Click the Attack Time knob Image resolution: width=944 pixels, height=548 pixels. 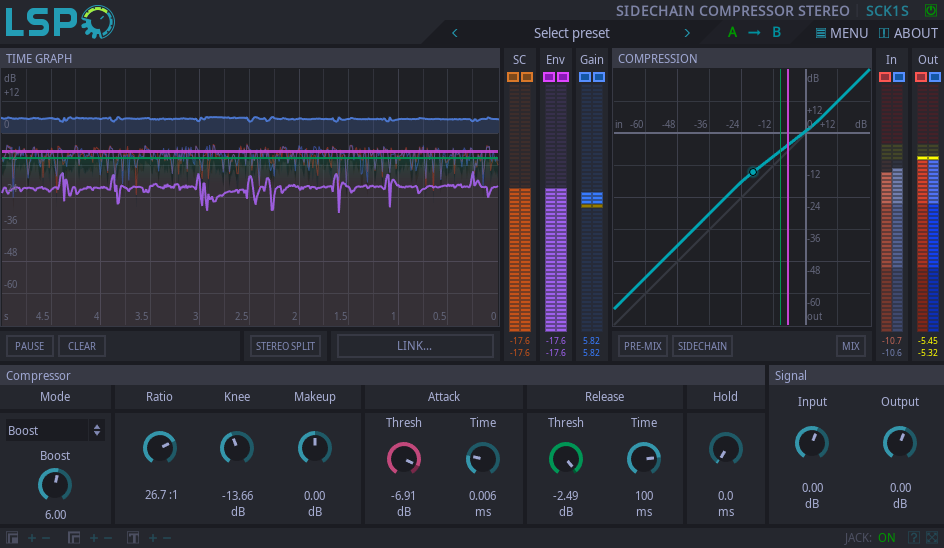(483, 459)
